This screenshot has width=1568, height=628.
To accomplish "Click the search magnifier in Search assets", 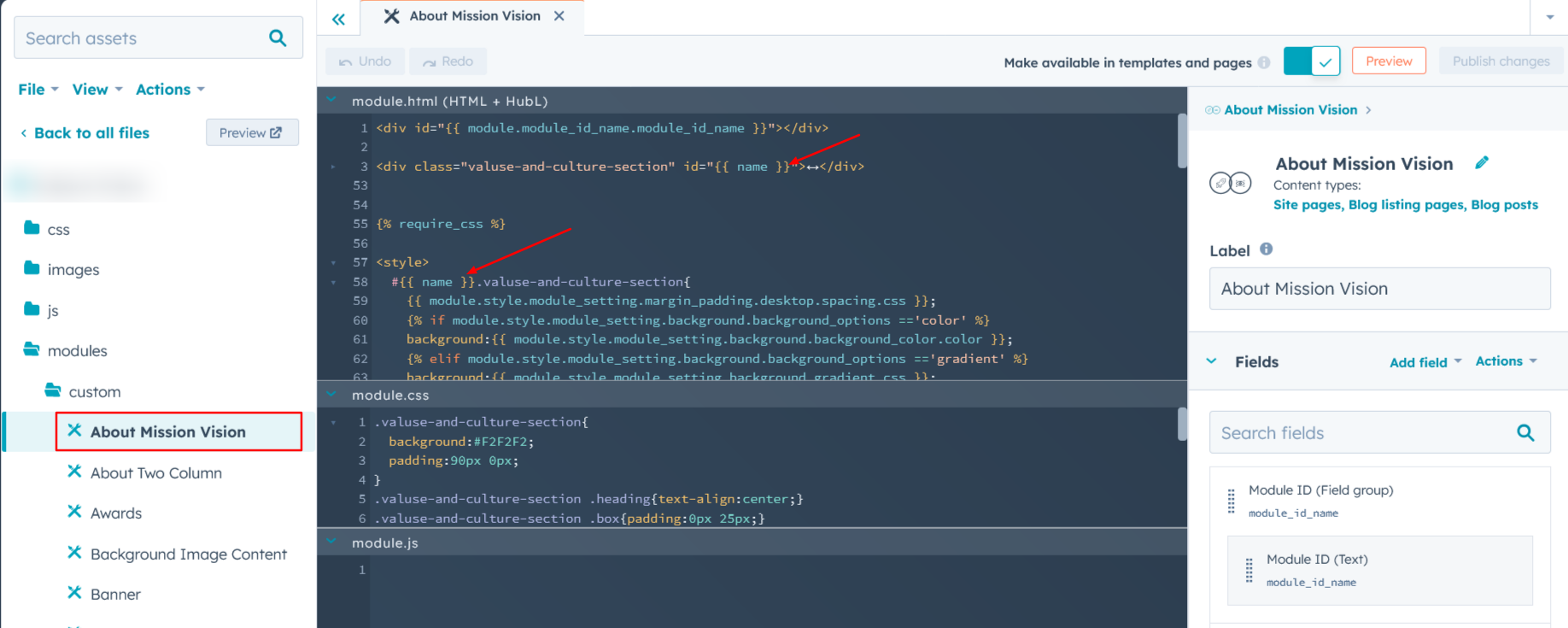I will [278, 38].
